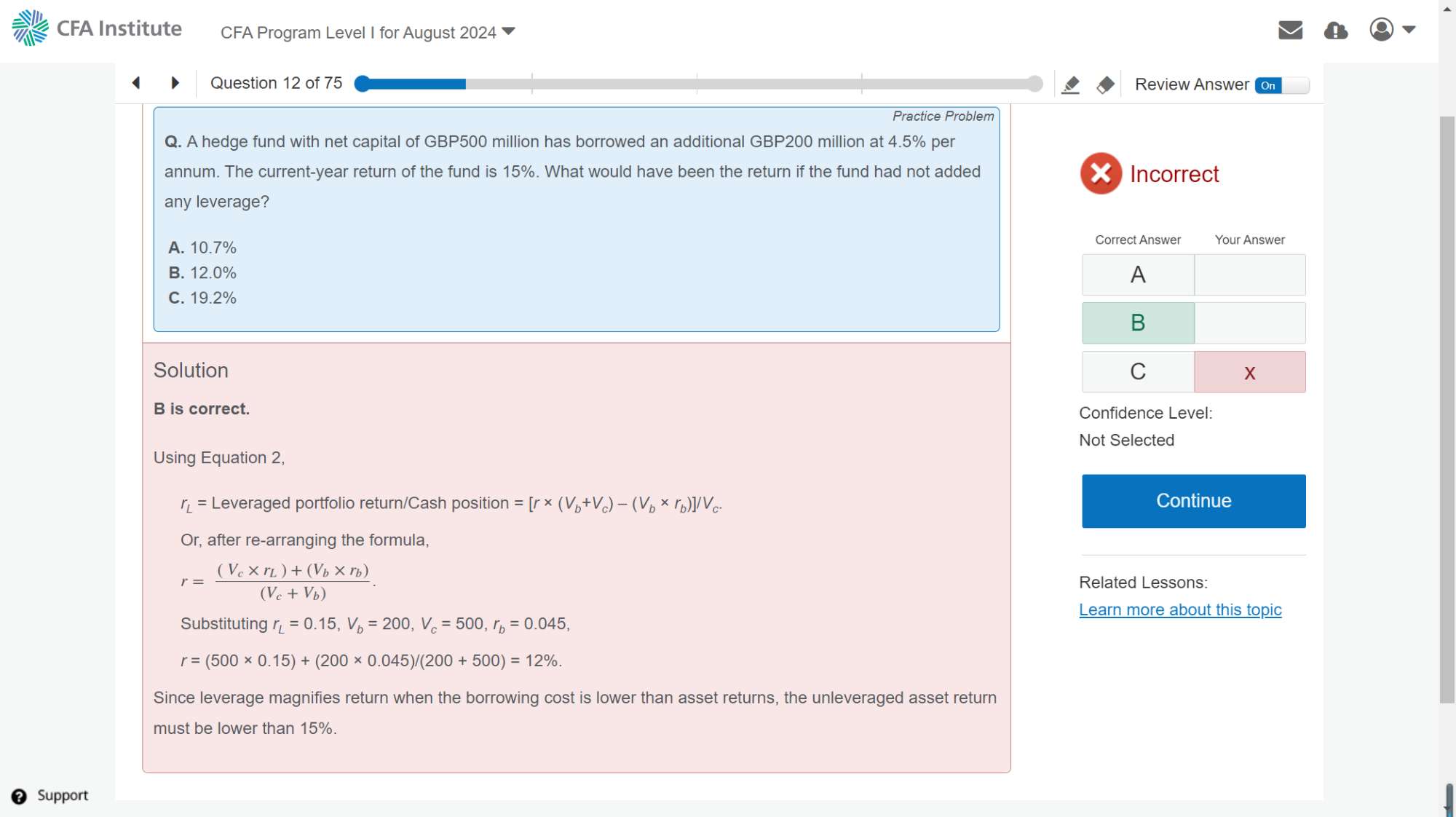Click the question progress slider bar
The height and width of the screenshot is (817, 1456).
pos(699,84)
